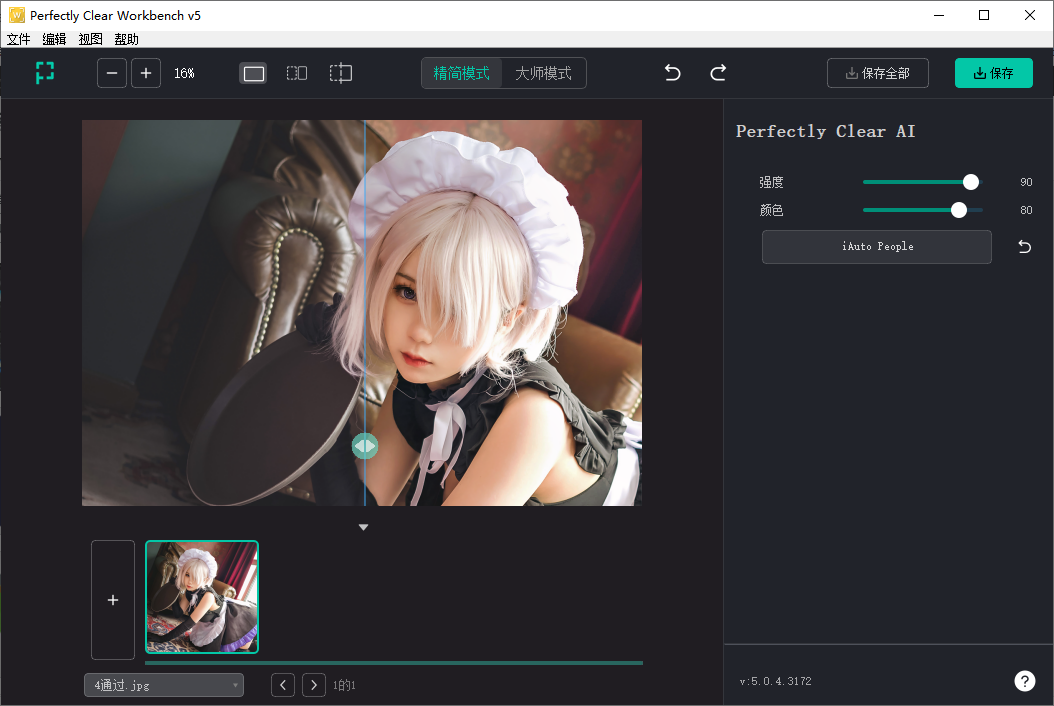The width and height of the screenshot is (1054, 706).
Task: Enable split-line comparison view
Action: click(x=341, y=73)
